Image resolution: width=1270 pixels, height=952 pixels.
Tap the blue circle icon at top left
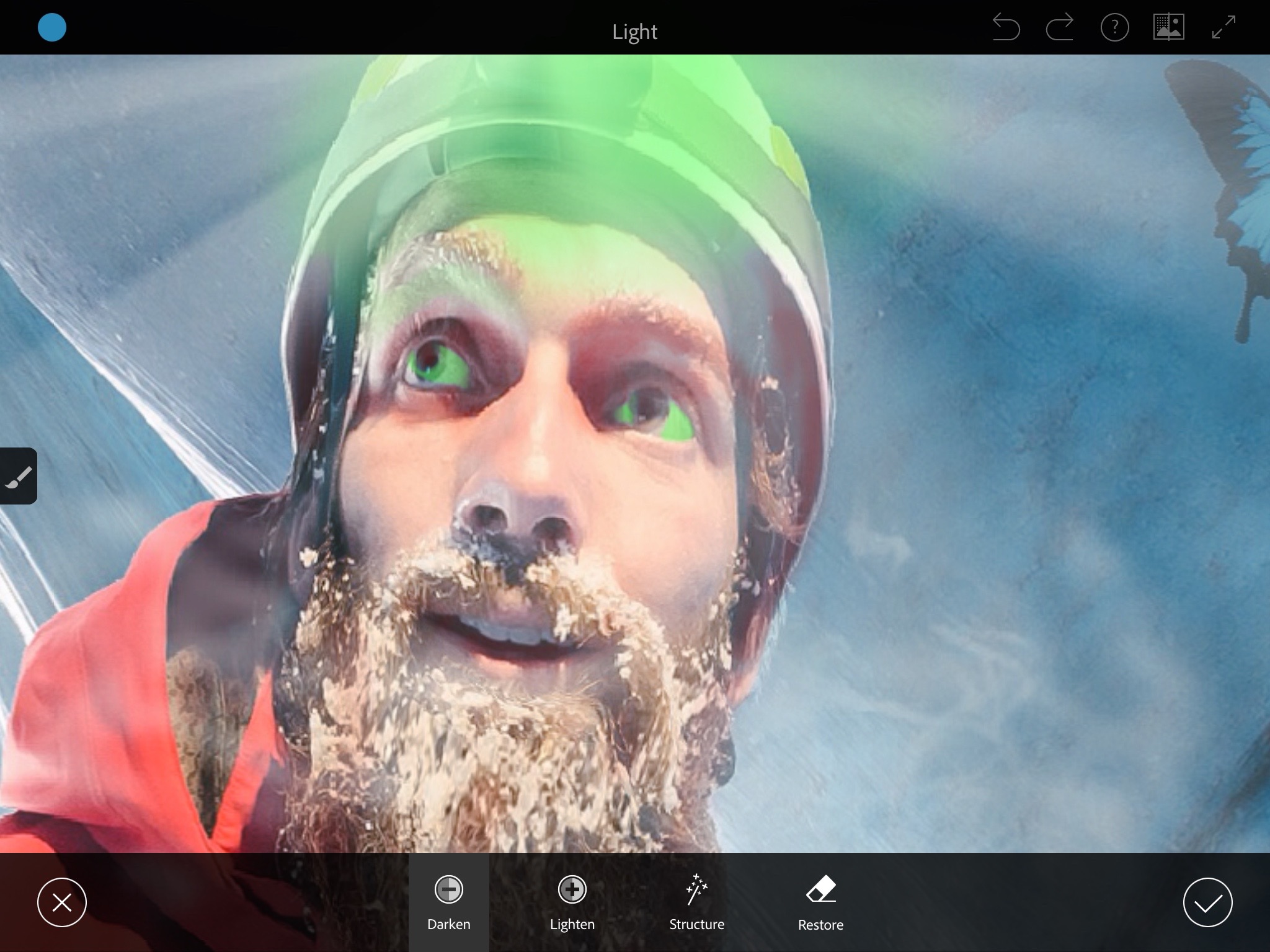(x=52, y=28)
